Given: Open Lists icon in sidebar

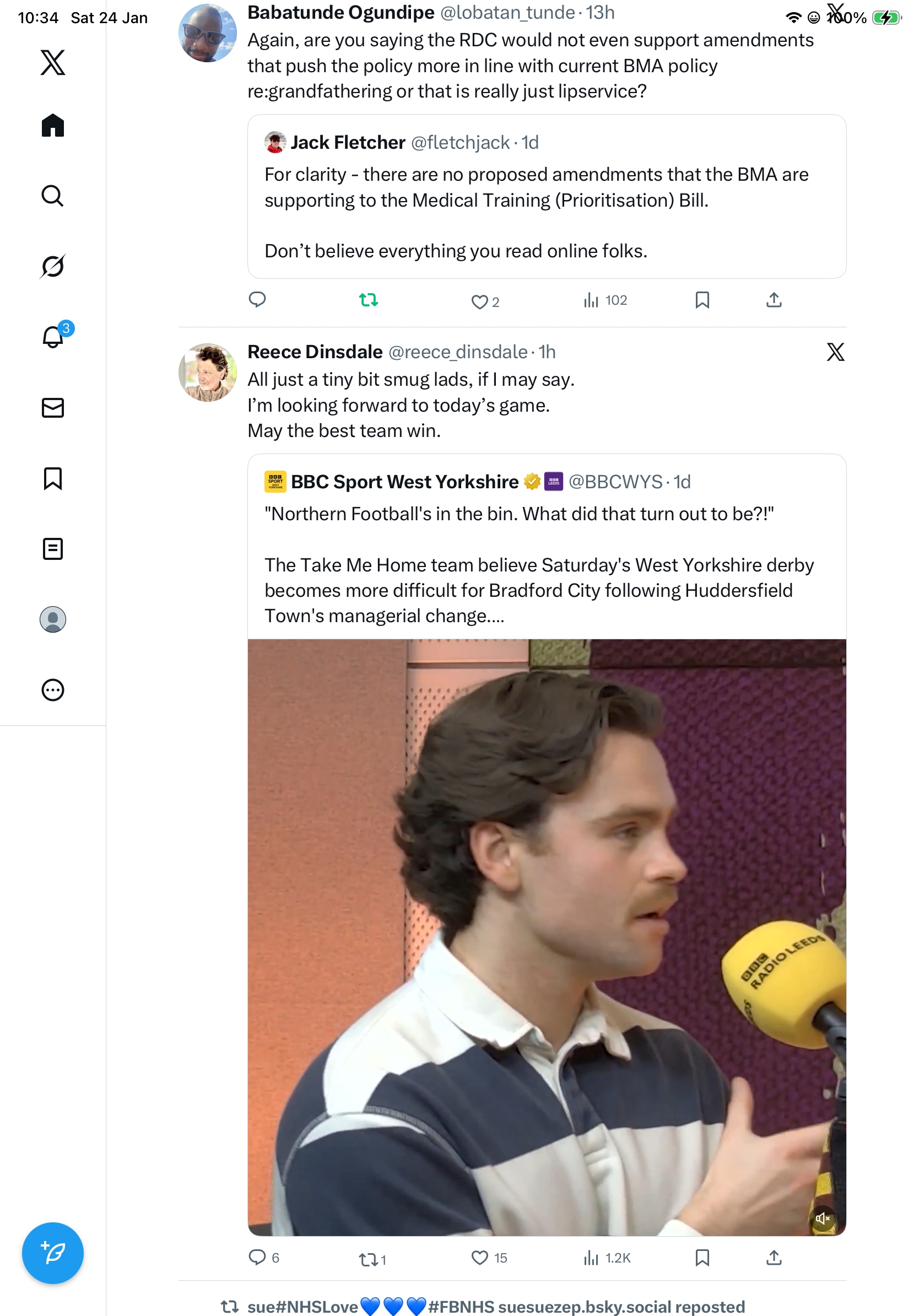Looking at the screenshot, I should coord(53,549).
